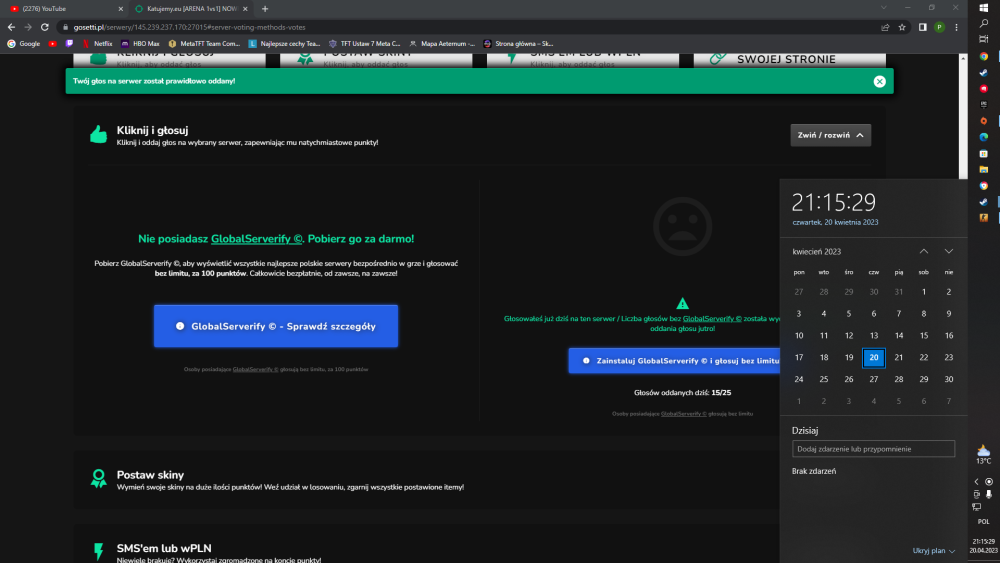Screen dimensions: 1000x563
Task: Click calendar day 16
Action: (x=948, y=335)
